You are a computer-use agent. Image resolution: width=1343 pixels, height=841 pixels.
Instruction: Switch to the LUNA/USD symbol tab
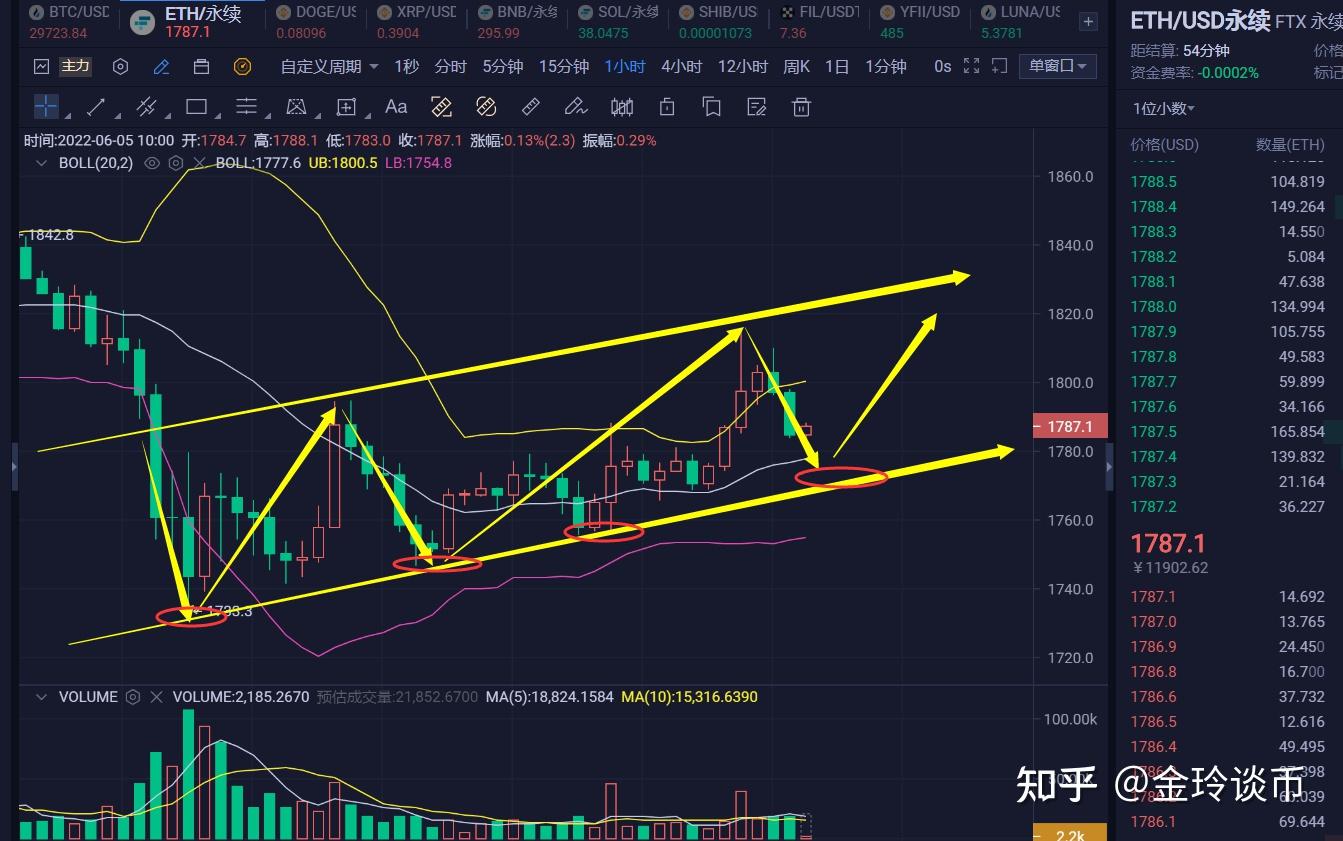coord(1019,21)
